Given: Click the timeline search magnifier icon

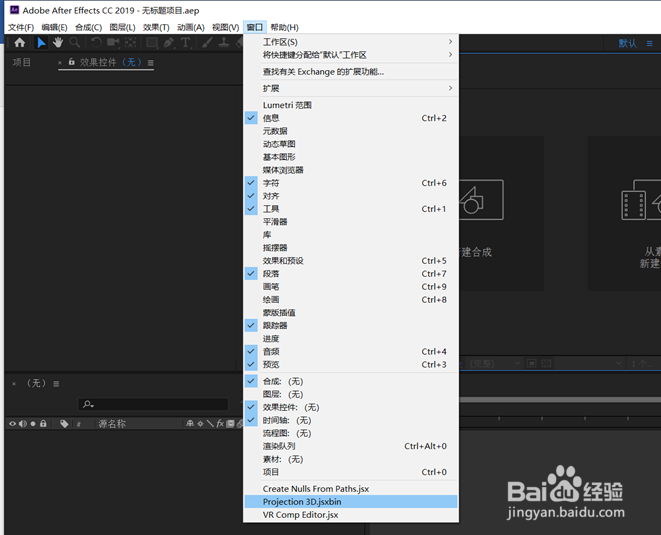Looking at the screenshot, I should point(88,404).
